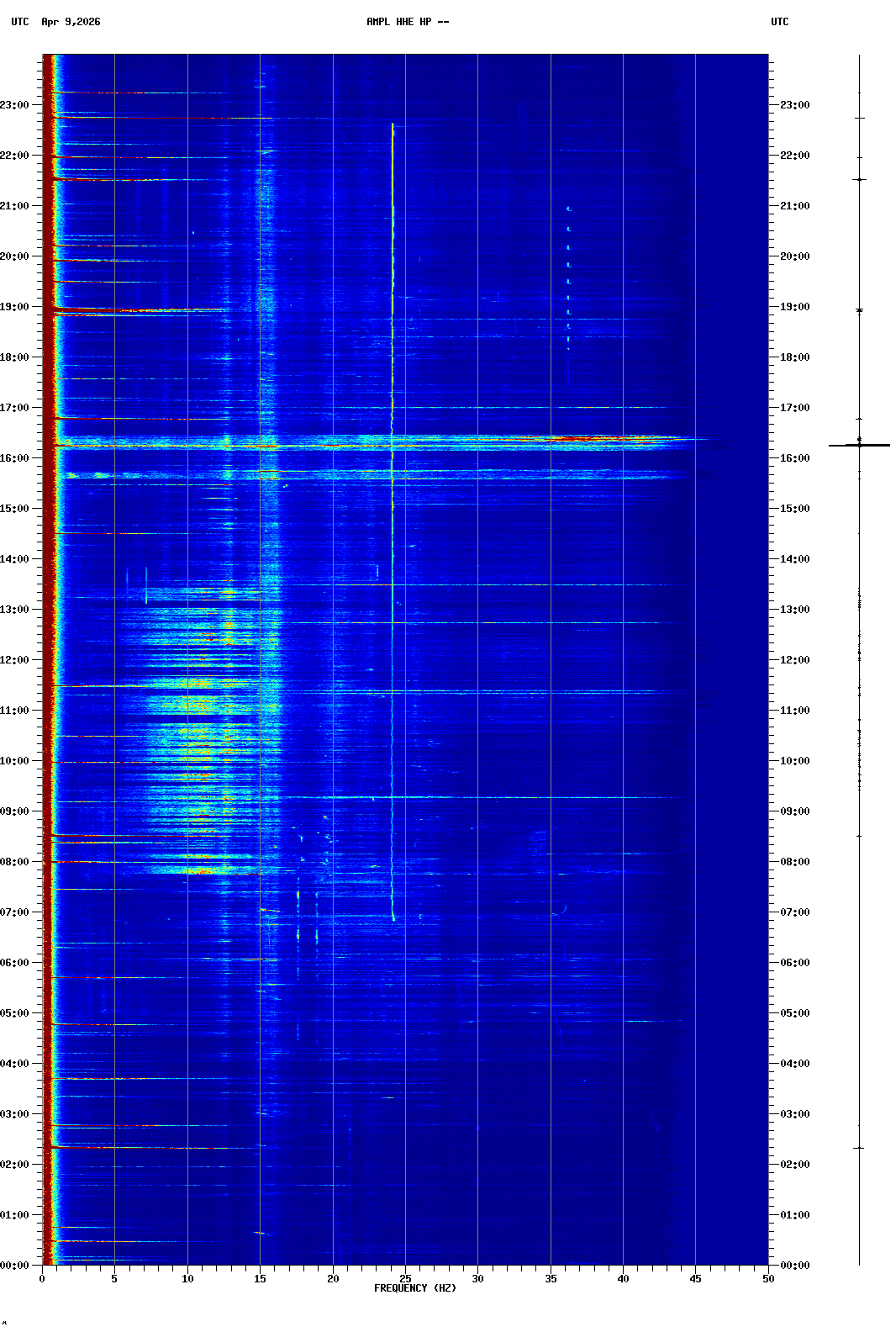Screen dimensions: 896x1332
Task: Click the date label Apr 9,2026
Action: (71, 22)
